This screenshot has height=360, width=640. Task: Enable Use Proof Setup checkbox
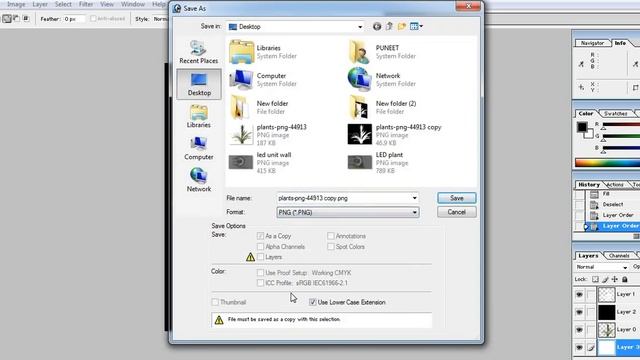click(260, 273)
